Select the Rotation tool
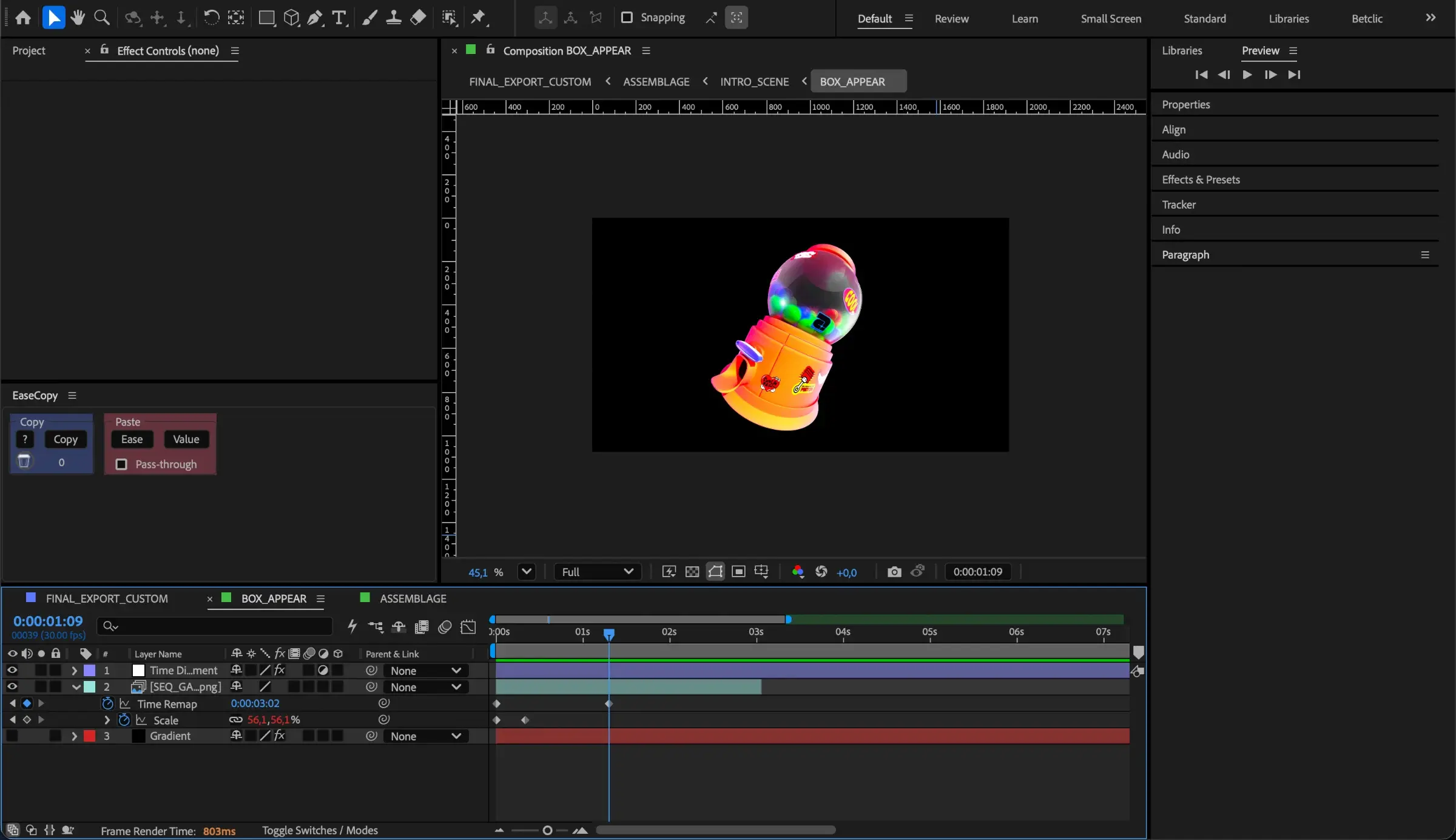 (x=211, y=18)
